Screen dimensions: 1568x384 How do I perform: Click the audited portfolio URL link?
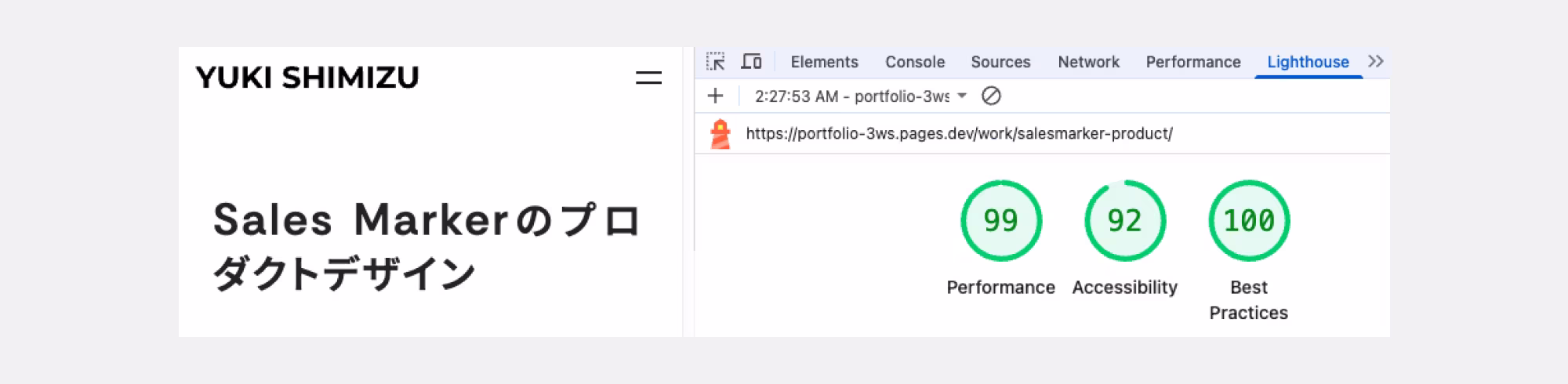click(x=959, y=134)
